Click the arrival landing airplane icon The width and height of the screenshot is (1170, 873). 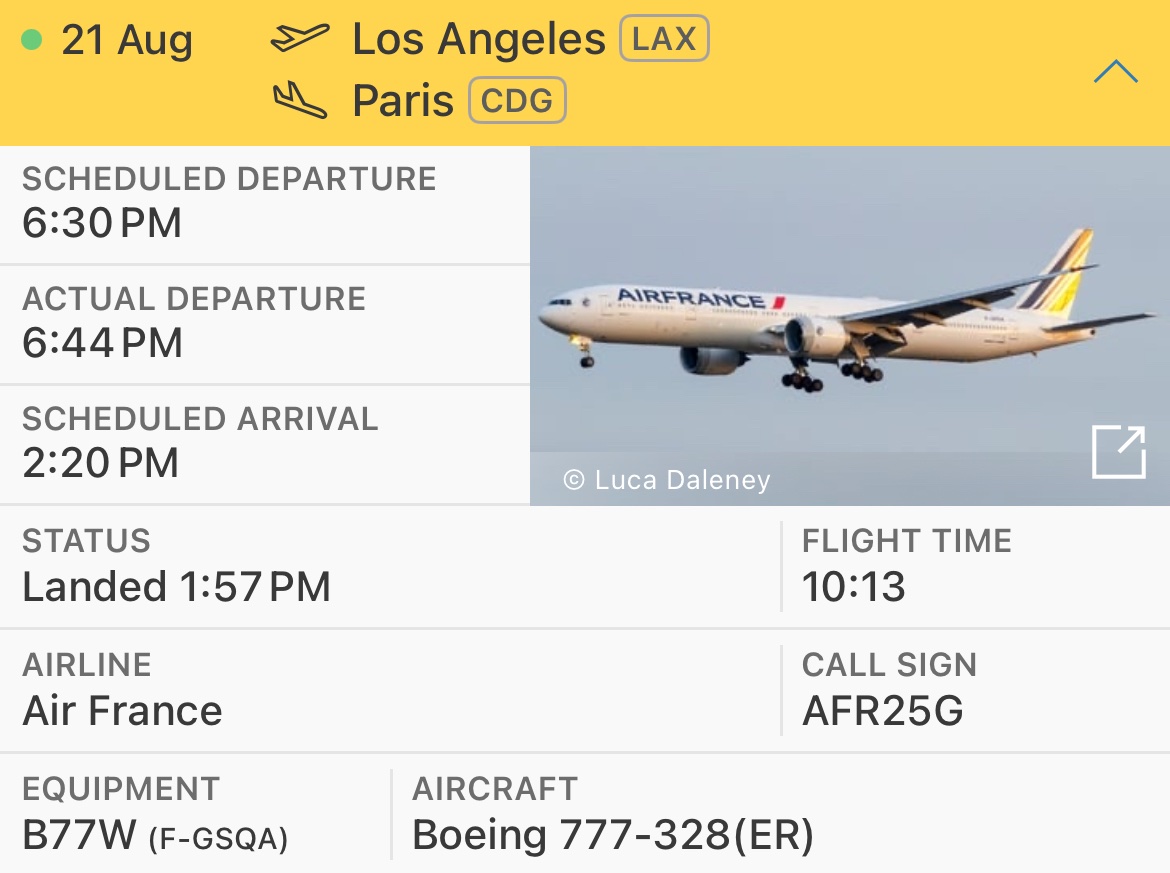coord(299,101)
